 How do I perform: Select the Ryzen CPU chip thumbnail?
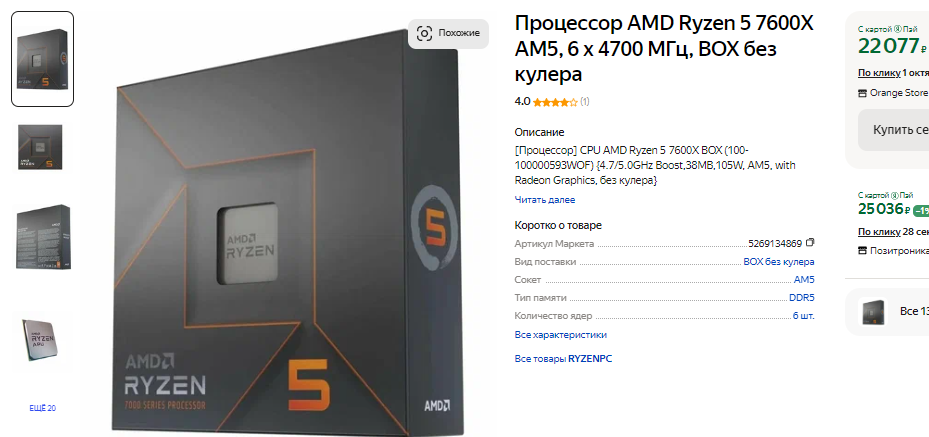40,339
